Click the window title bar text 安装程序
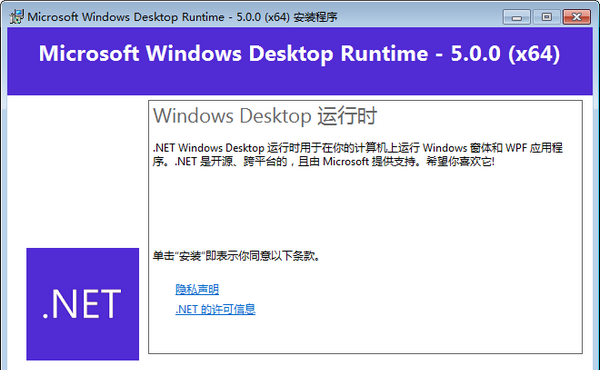 click(315, 17)
